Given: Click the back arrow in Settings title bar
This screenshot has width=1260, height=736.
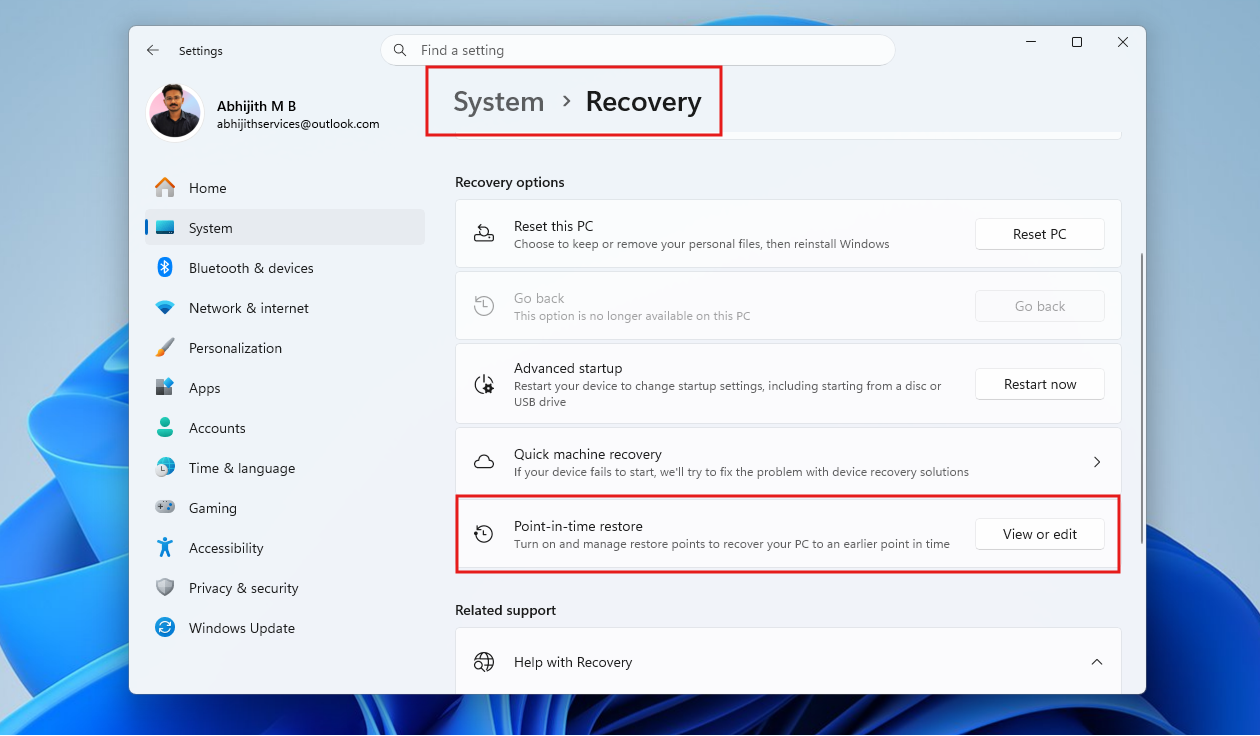Looking at the screenshot, I should coord(152,50).
